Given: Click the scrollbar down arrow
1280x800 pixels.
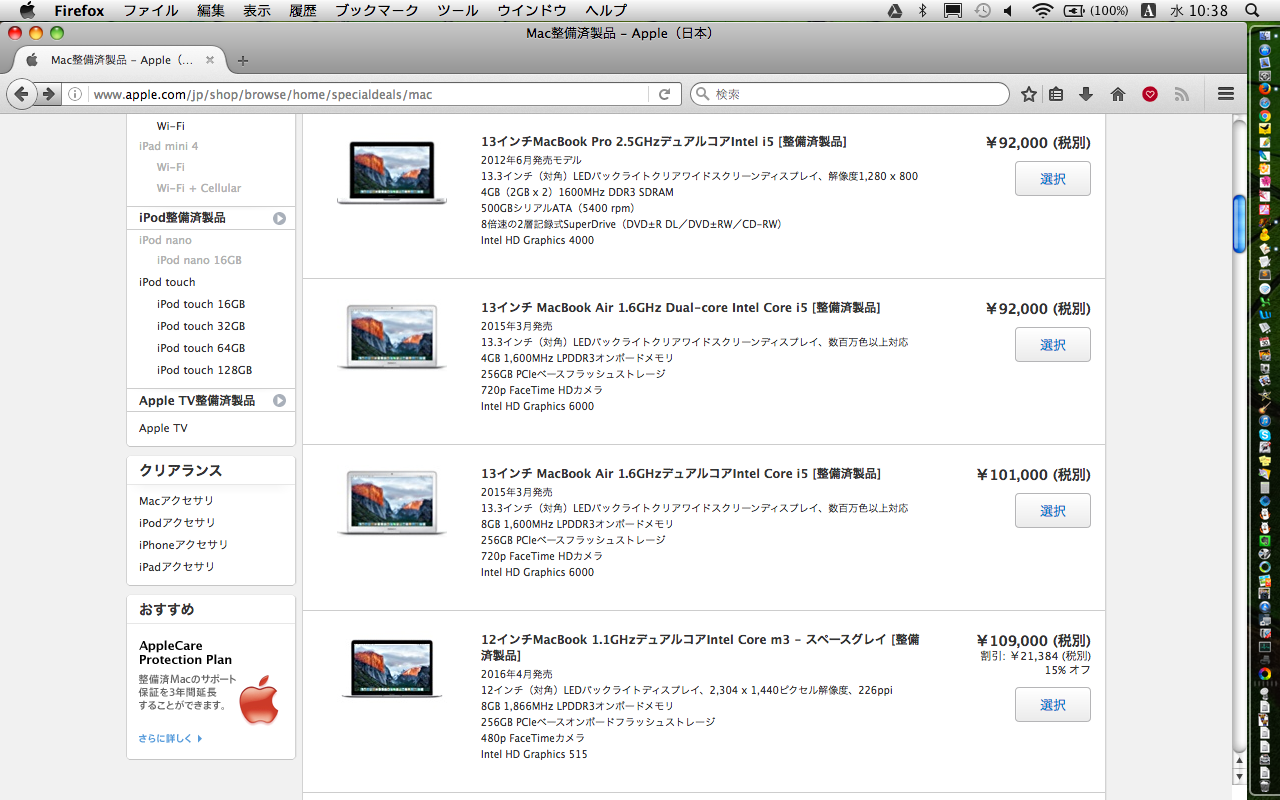Looking at the screenshot, I should point(1239,776).
